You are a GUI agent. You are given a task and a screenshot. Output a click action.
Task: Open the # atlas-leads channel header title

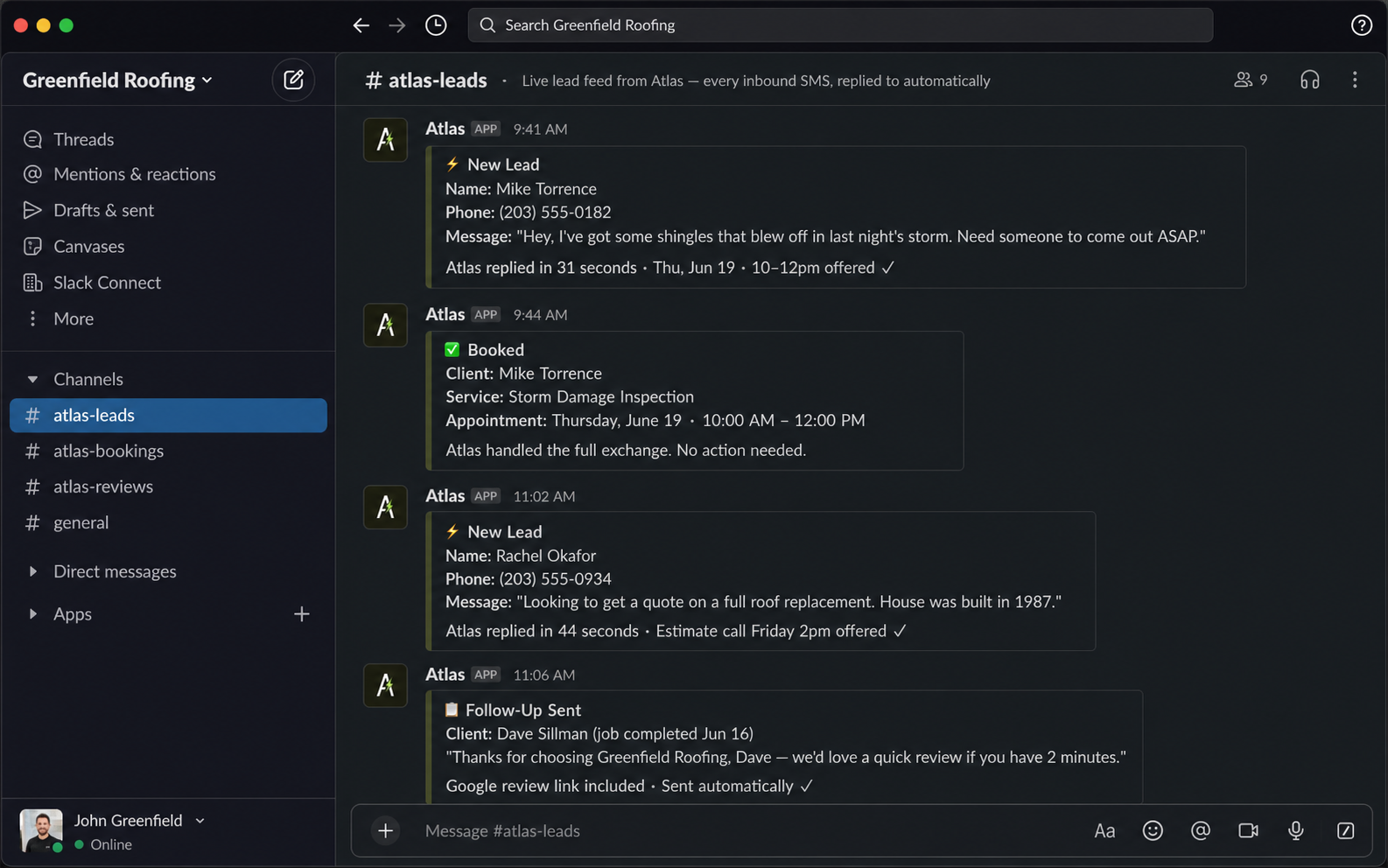point(426,80)
